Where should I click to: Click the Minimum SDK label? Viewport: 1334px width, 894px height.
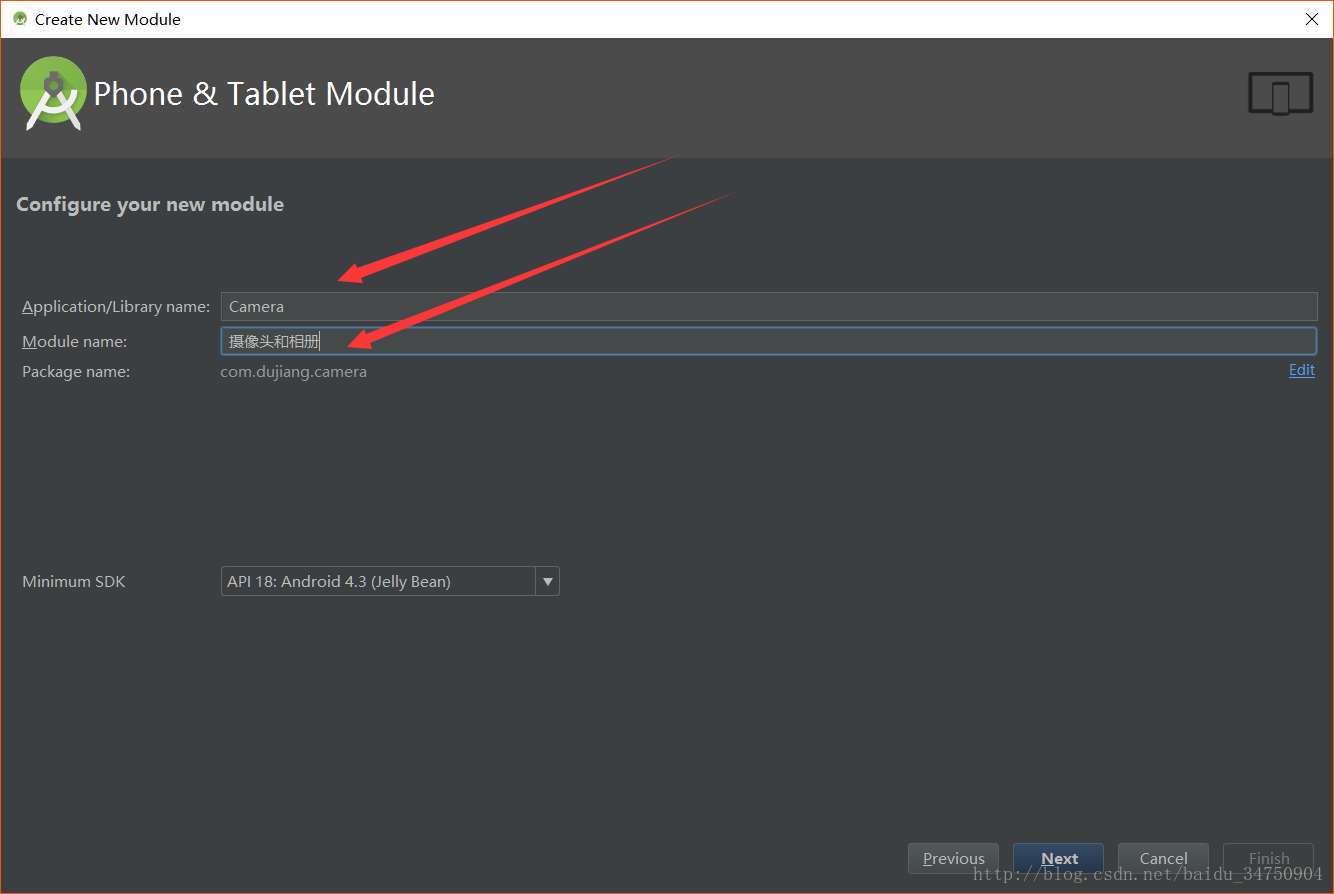pos(74,581)
